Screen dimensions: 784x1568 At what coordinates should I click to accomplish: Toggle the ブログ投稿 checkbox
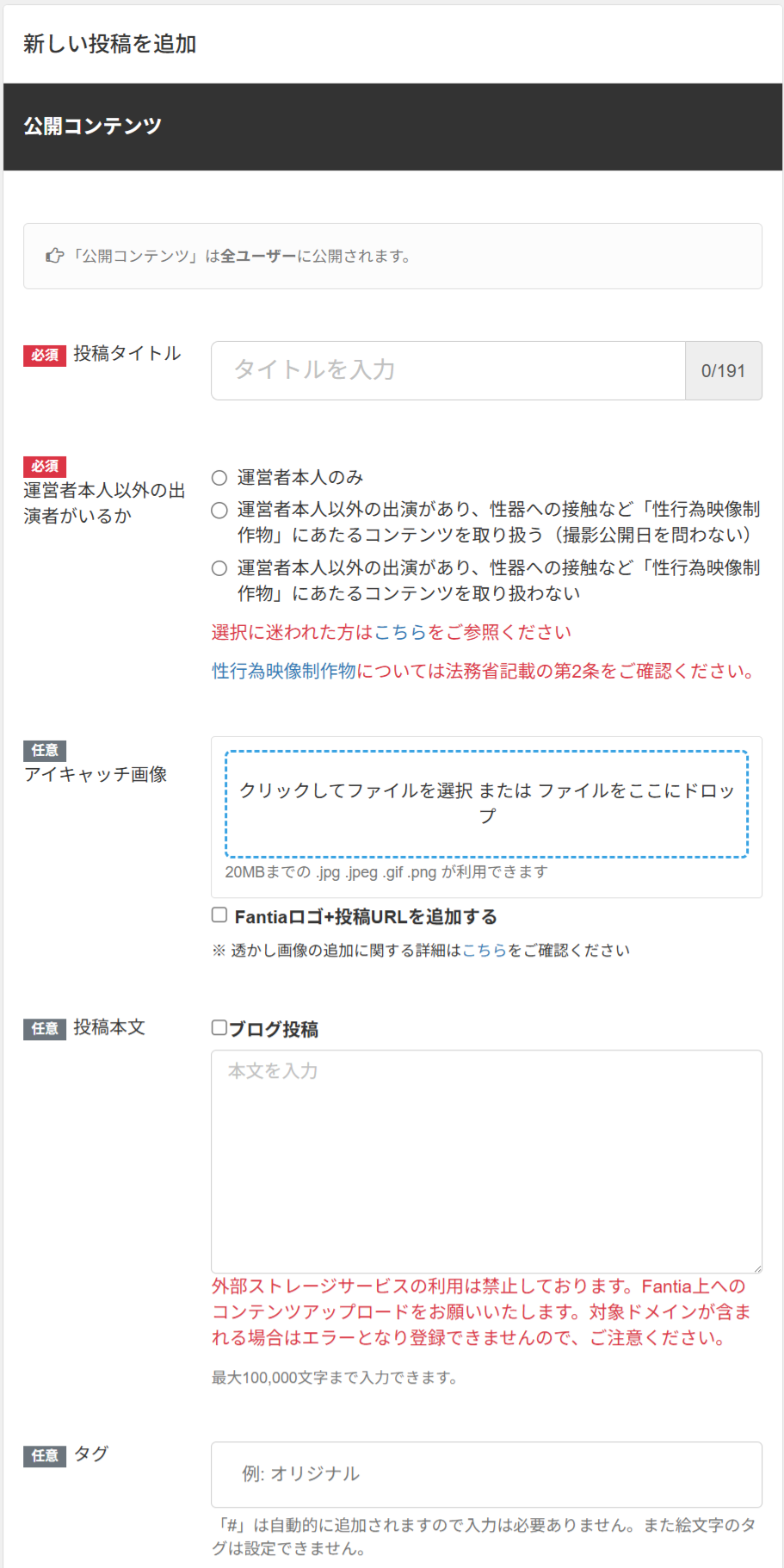coord(219,1027)
